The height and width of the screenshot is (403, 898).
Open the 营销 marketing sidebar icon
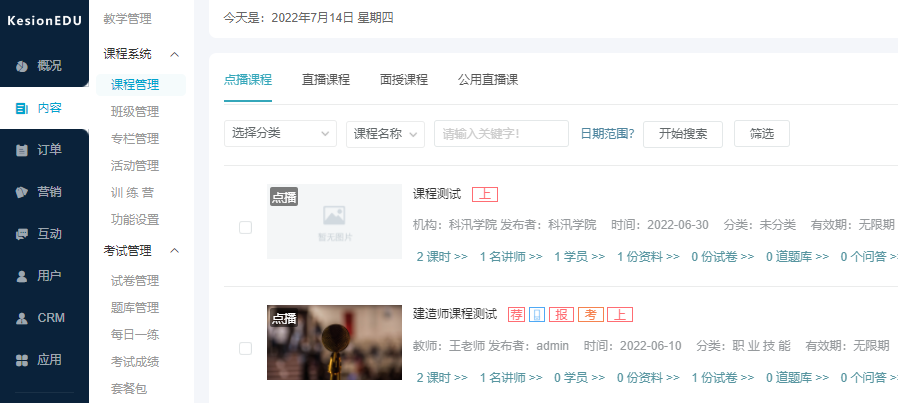22,192
